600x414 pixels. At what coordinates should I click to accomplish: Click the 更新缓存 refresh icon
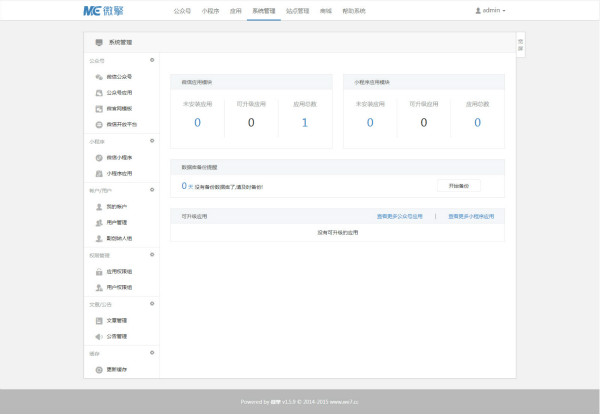point(98,369)
